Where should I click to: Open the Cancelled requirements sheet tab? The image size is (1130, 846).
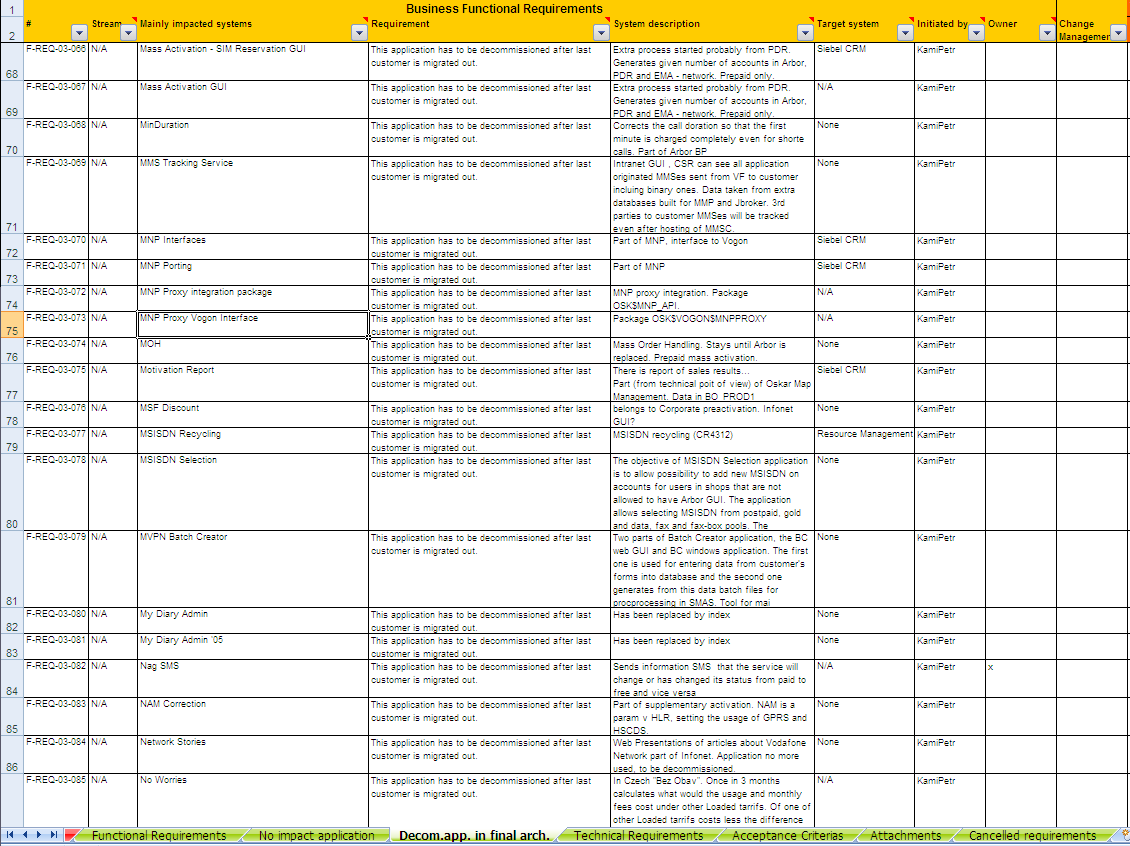[1032, 836]
